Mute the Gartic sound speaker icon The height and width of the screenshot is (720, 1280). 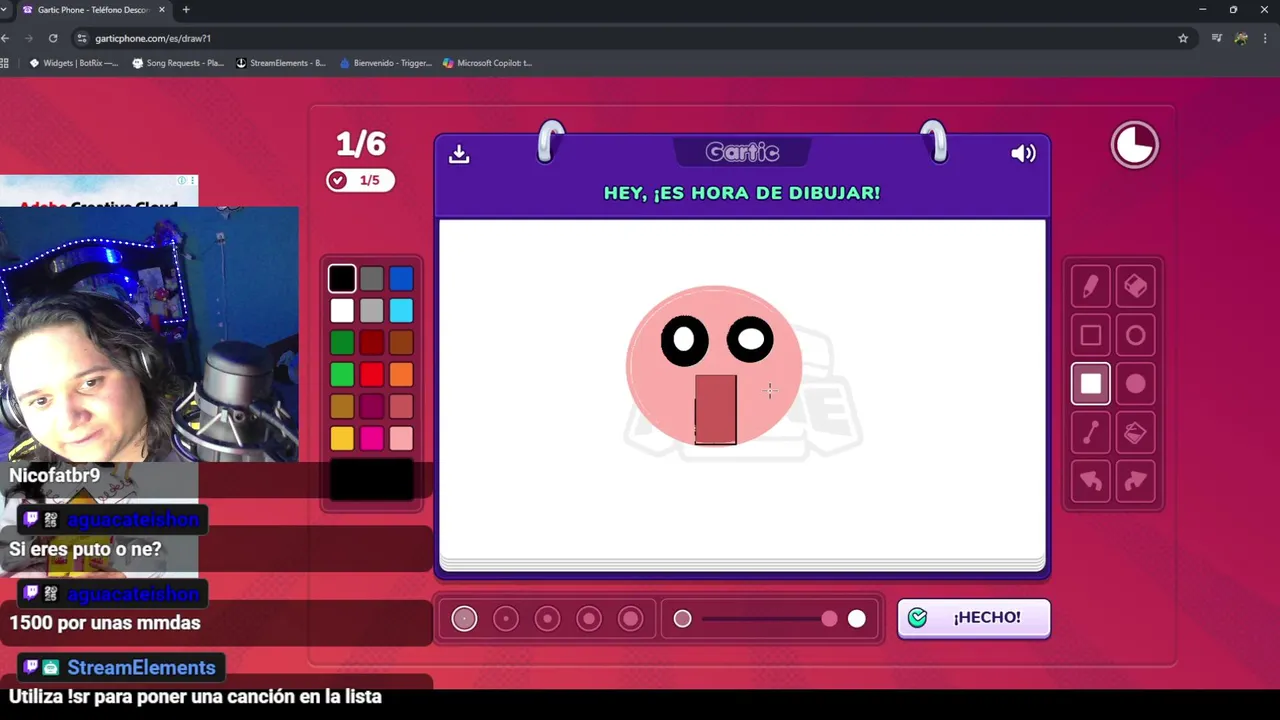click(1023, 153)
